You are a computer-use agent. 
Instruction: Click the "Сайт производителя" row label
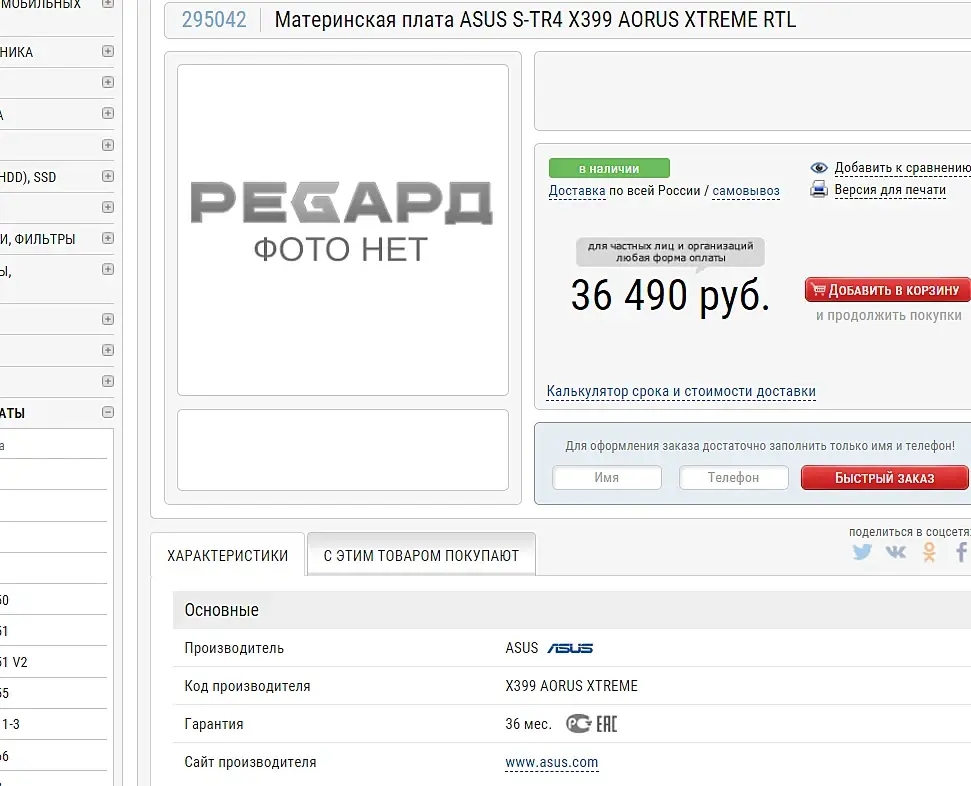[250, 762]
